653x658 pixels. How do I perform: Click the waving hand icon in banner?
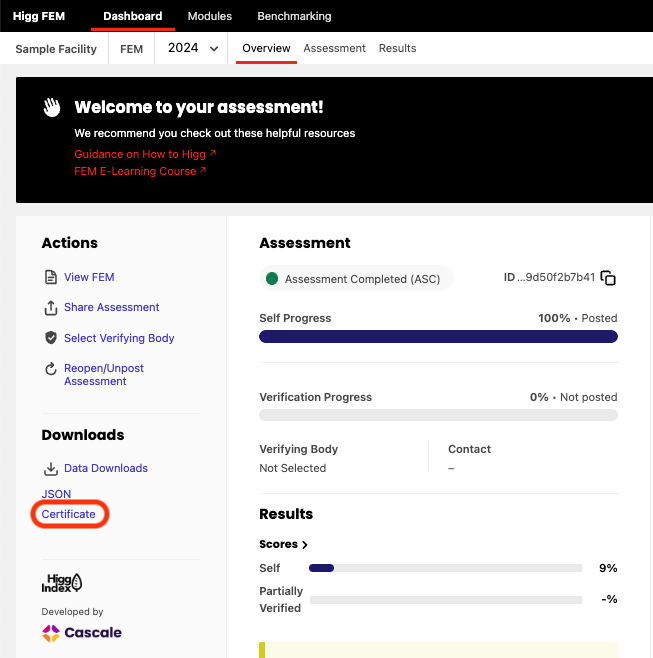pyautogui.click(x=52, y=107)
